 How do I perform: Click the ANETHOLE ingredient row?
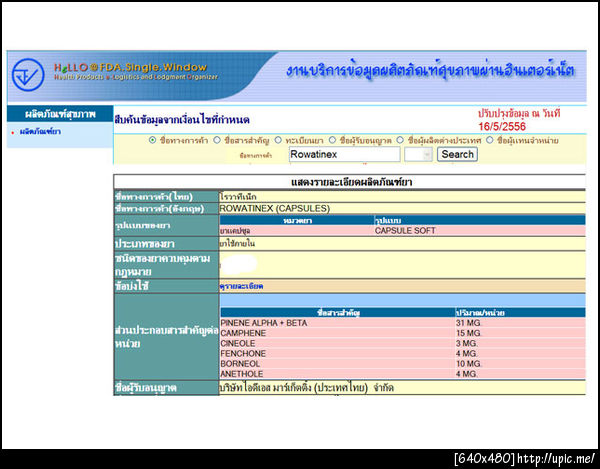[403, 374]
